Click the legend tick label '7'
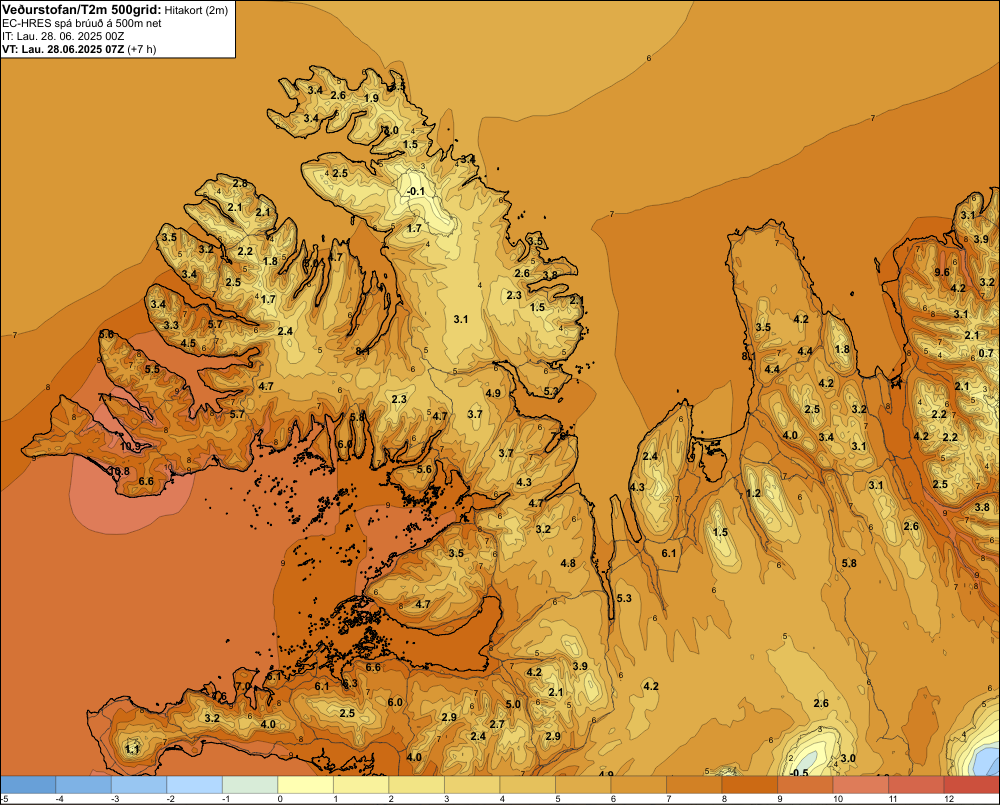1000x805 pixels. coord(670,799)
